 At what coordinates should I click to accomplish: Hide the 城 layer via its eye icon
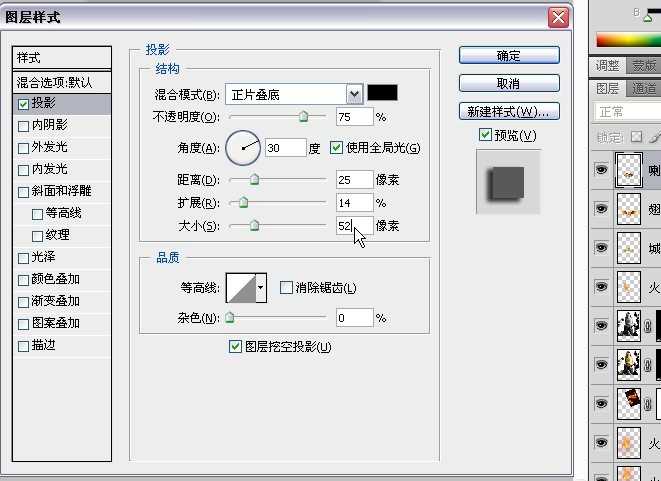[601, 247]
